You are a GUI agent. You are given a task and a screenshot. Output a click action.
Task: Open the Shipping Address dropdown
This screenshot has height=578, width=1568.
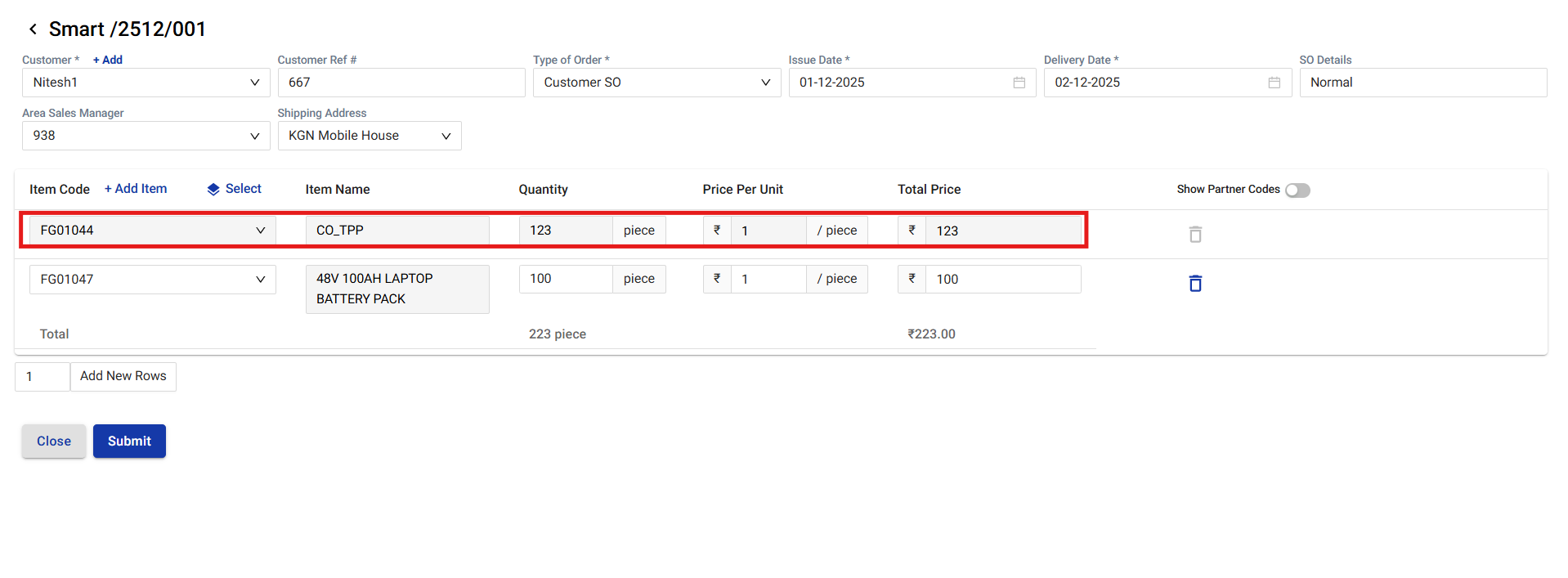[446, 136]
